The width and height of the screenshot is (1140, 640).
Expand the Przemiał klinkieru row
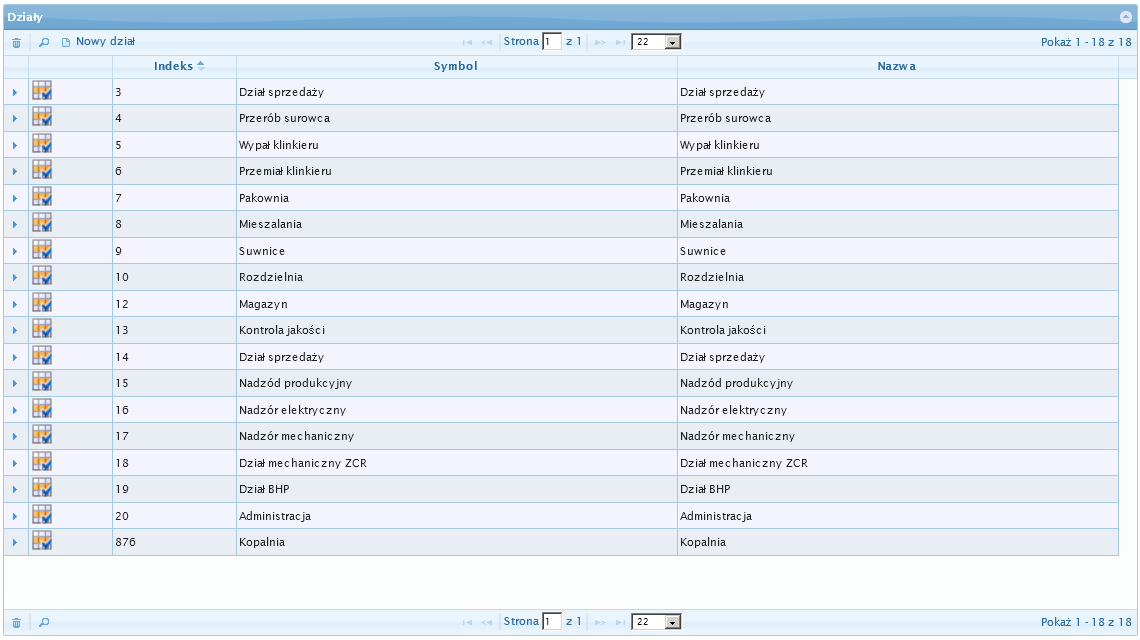[15, 172]
